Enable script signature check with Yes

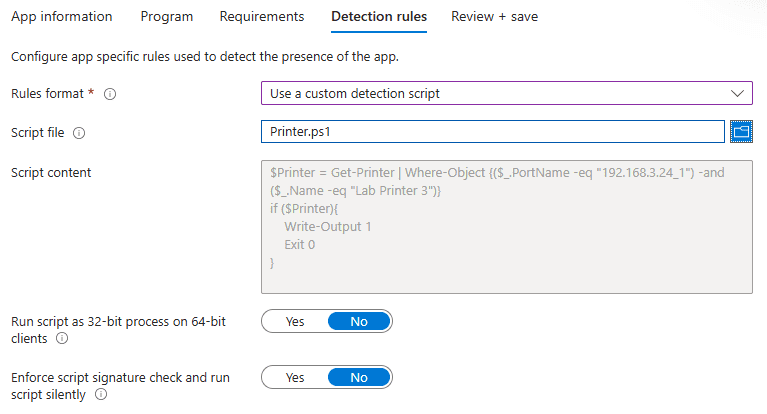pos(295,377)
